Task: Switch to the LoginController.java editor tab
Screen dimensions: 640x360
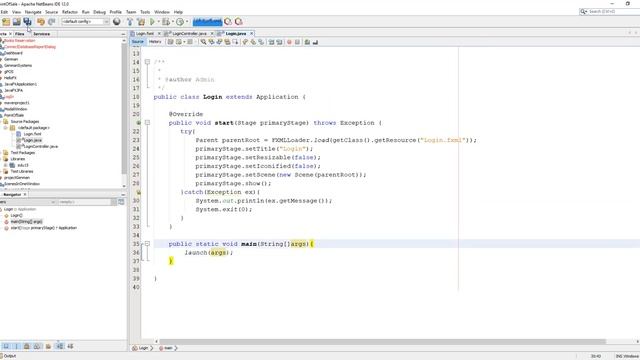Action: point(189,33)
